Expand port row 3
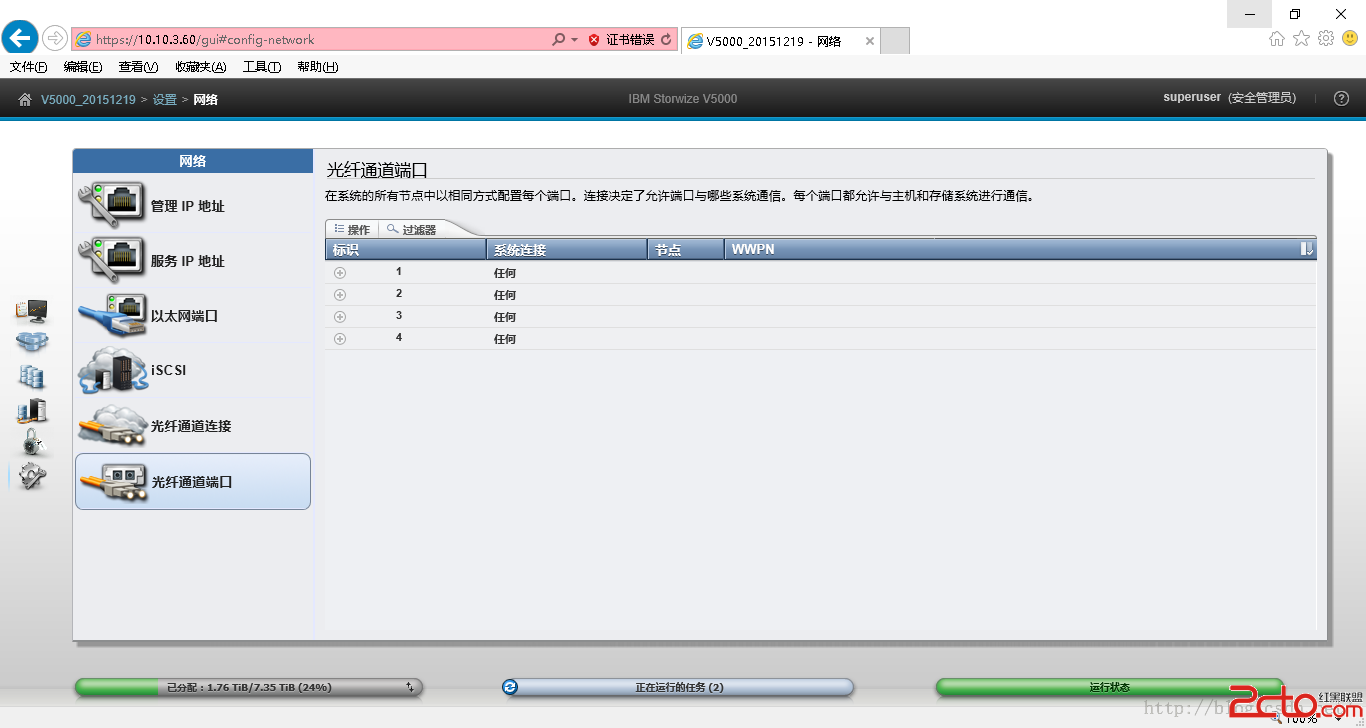Image resolution: width=1366 pixels, height=728 pixels. pos(340,316)
